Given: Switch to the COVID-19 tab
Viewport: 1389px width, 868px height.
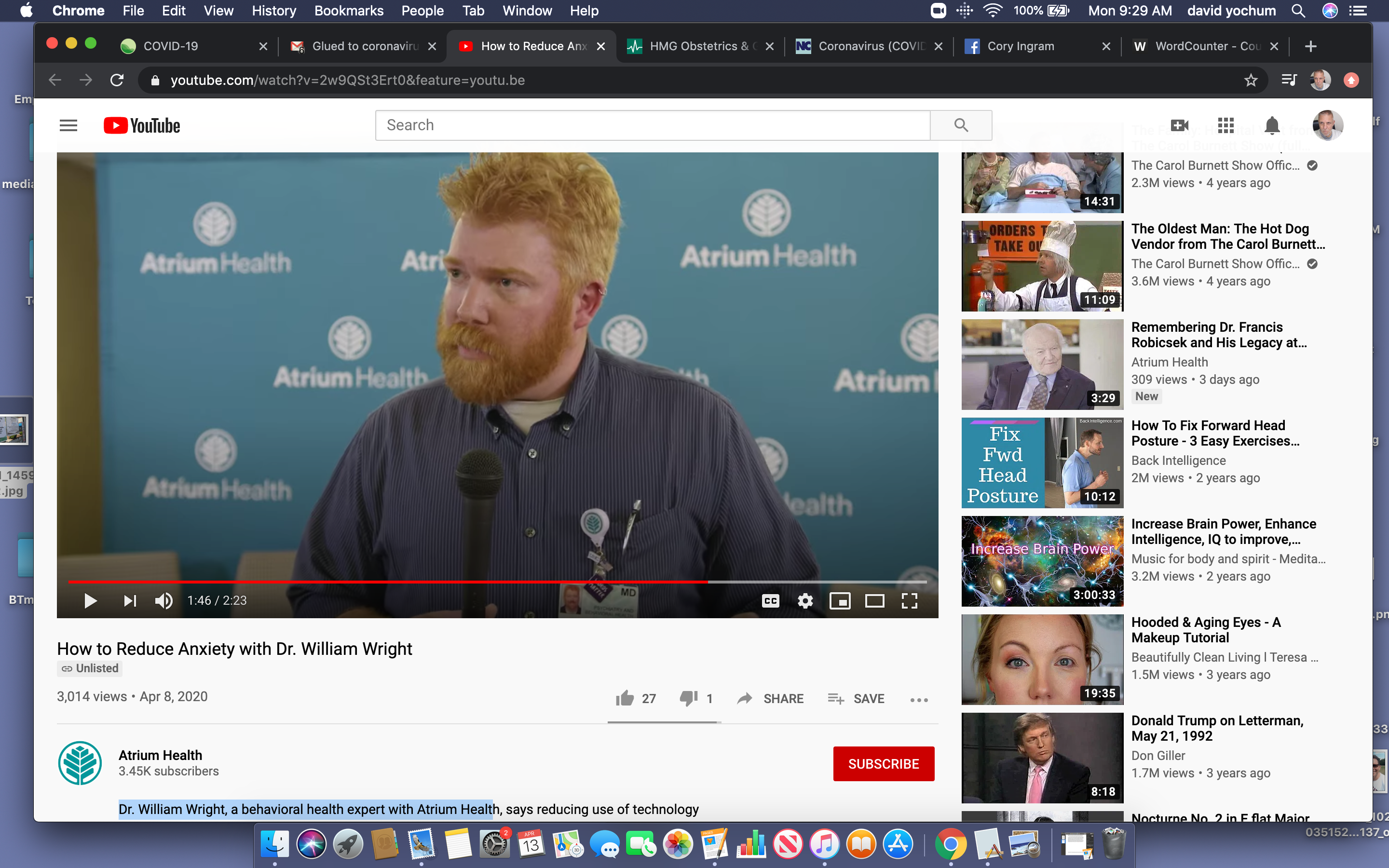Looking at the screenshot, I should [193, 46].
